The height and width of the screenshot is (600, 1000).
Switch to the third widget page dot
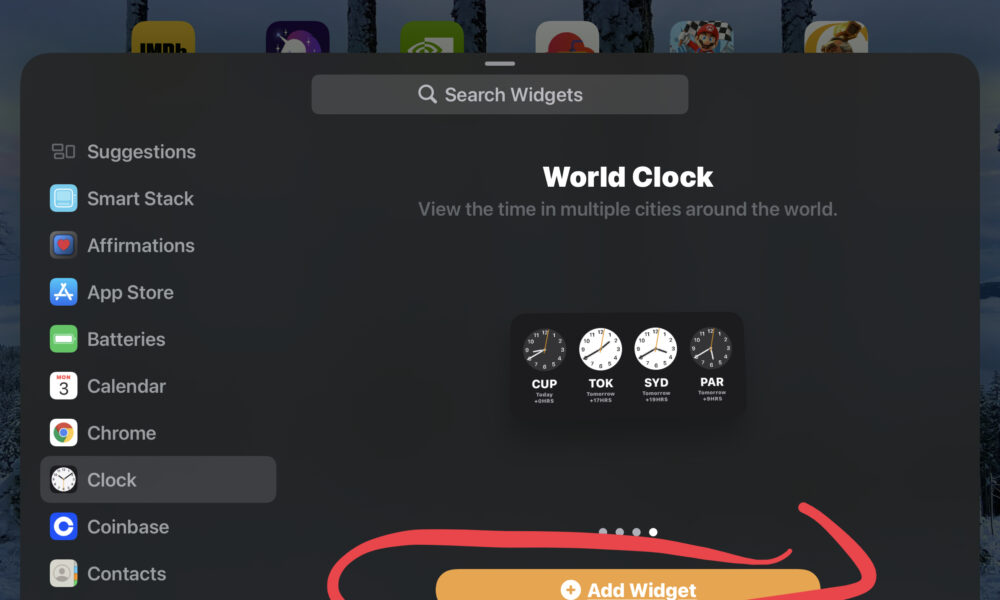pyautogui.click(x=636, y=531)
